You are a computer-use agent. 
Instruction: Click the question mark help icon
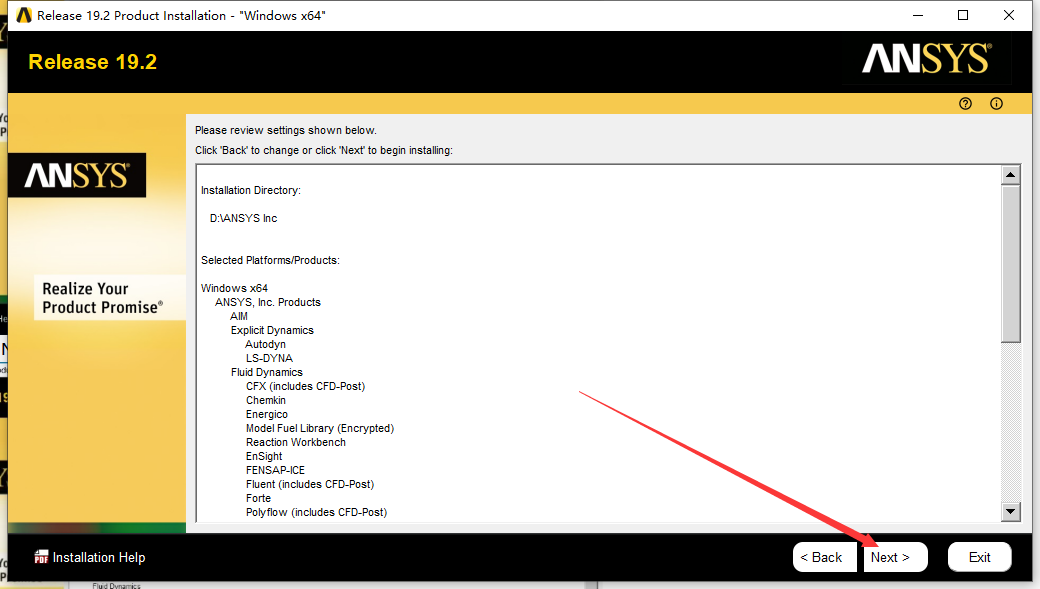click(x=965, y=104)
